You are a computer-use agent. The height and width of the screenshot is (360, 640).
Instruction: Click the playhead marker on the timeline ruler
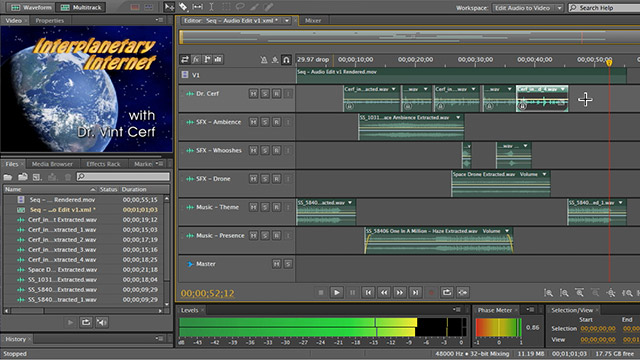pyautogui.click(x=609, y=62)
